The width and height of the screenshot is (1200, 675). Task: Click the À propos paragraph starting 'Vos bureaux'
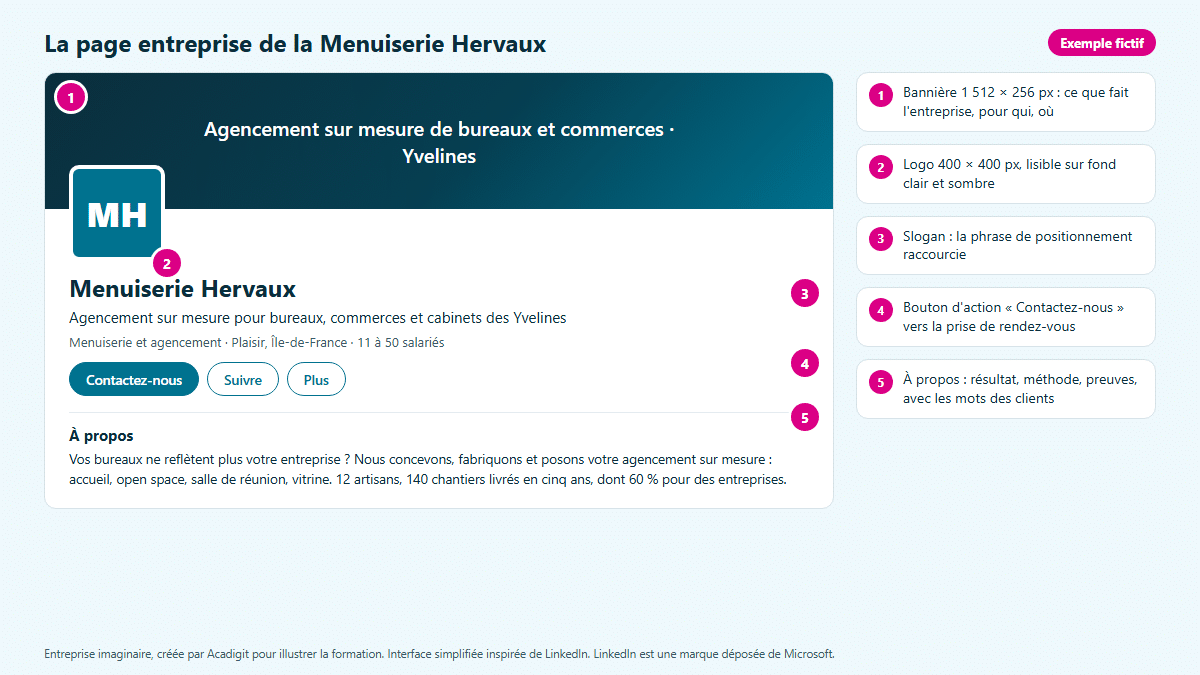coord(428,469)
